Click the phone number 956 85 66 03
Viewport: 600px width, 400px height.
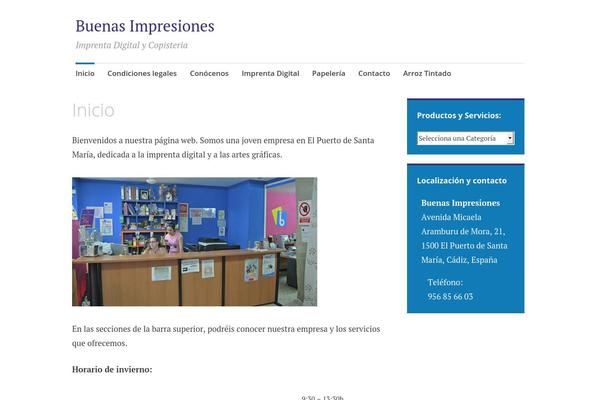coord(450,296)
